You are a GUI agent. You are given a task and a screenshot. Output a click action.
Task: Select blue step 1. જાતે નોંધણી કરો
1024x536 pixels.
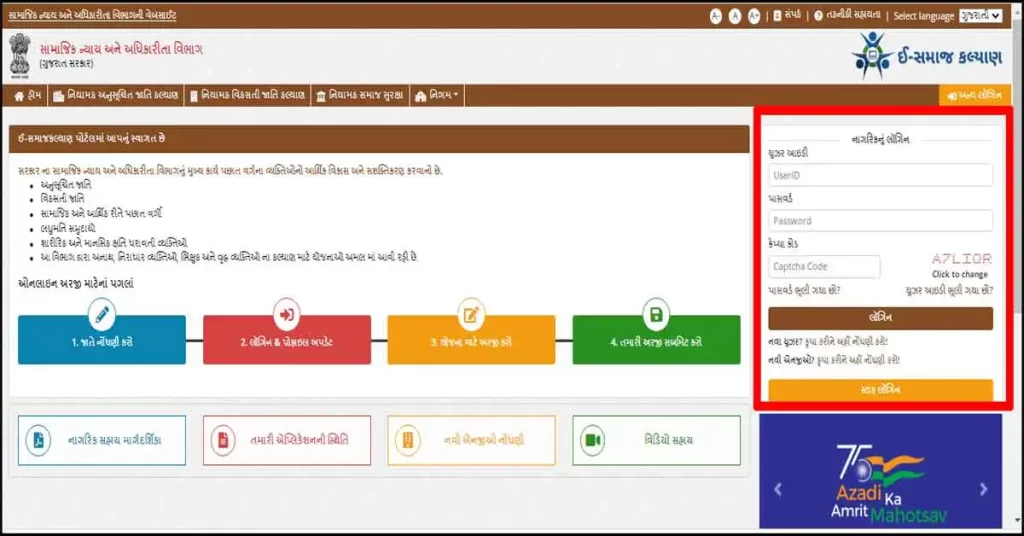click(x=102, y=340)
